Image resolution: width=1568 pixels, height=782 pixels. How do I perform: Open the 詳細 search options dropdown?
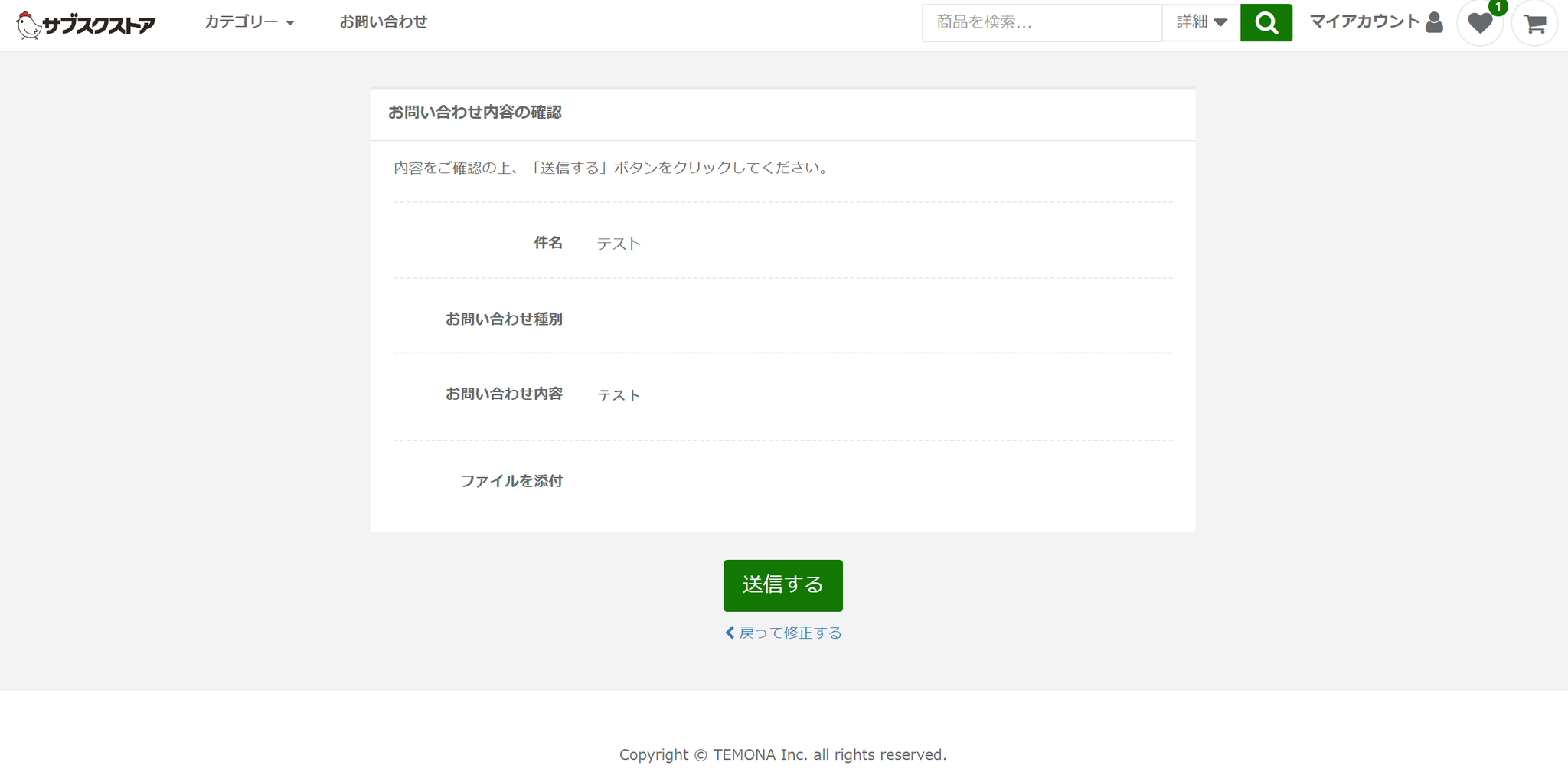[1201, 22]
